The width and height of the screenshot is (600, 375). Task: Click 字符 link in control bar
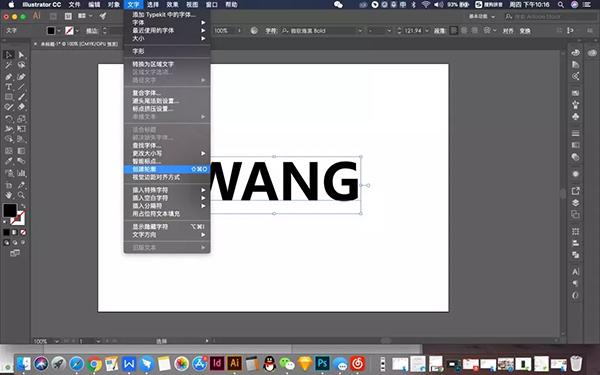(x=271, y=31)
